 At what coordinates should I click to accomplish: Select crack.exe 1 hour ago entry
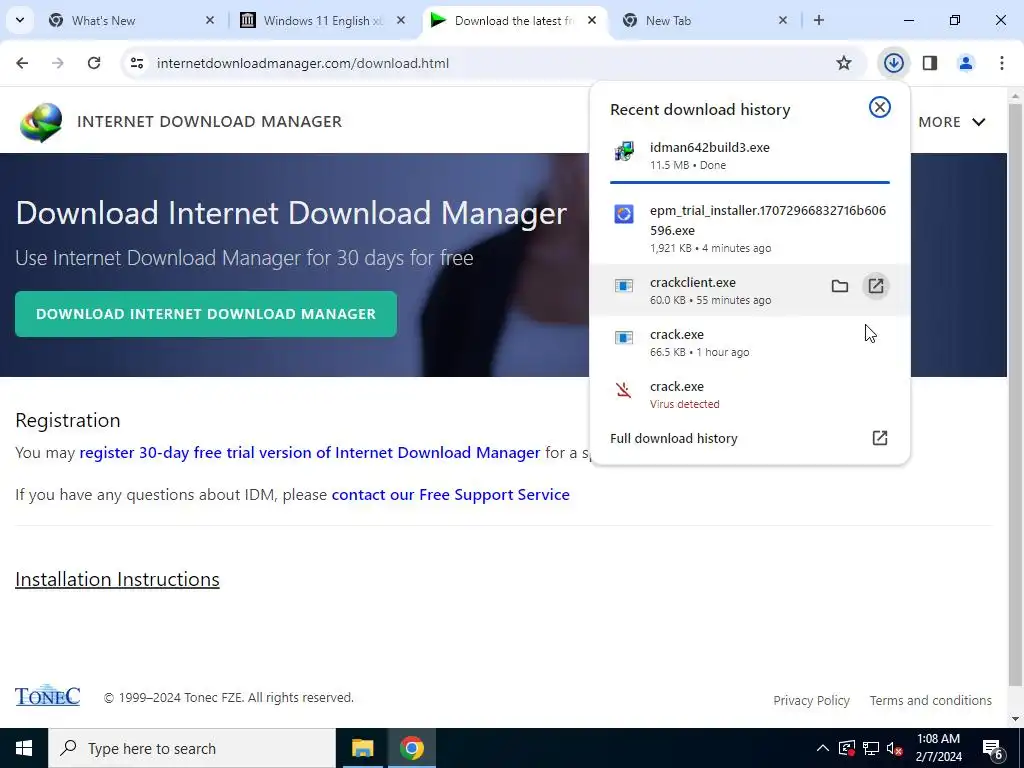click(750, 343)
